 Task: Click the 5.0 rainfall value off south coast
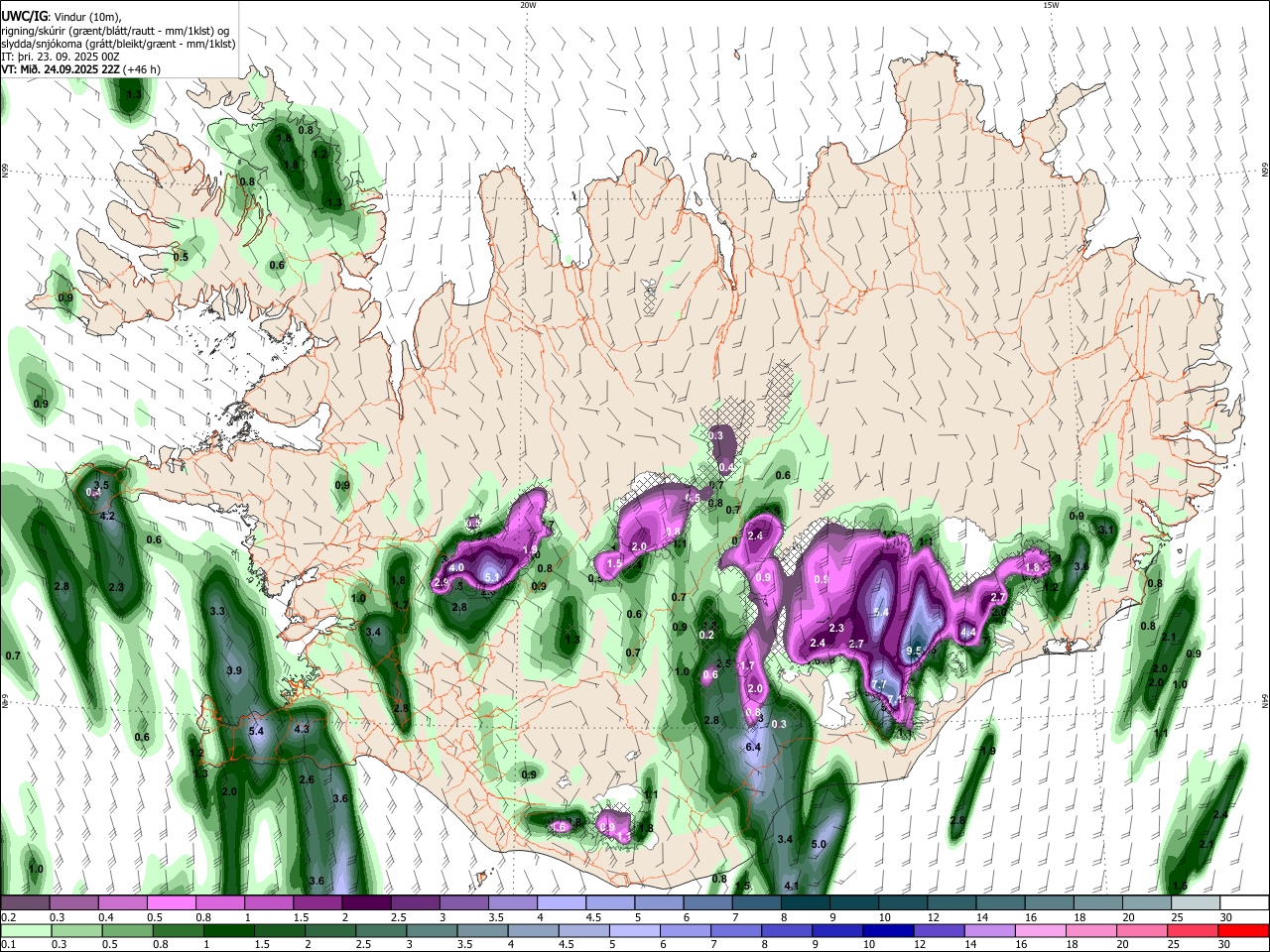pyautogui.click(x=819, y=844)
